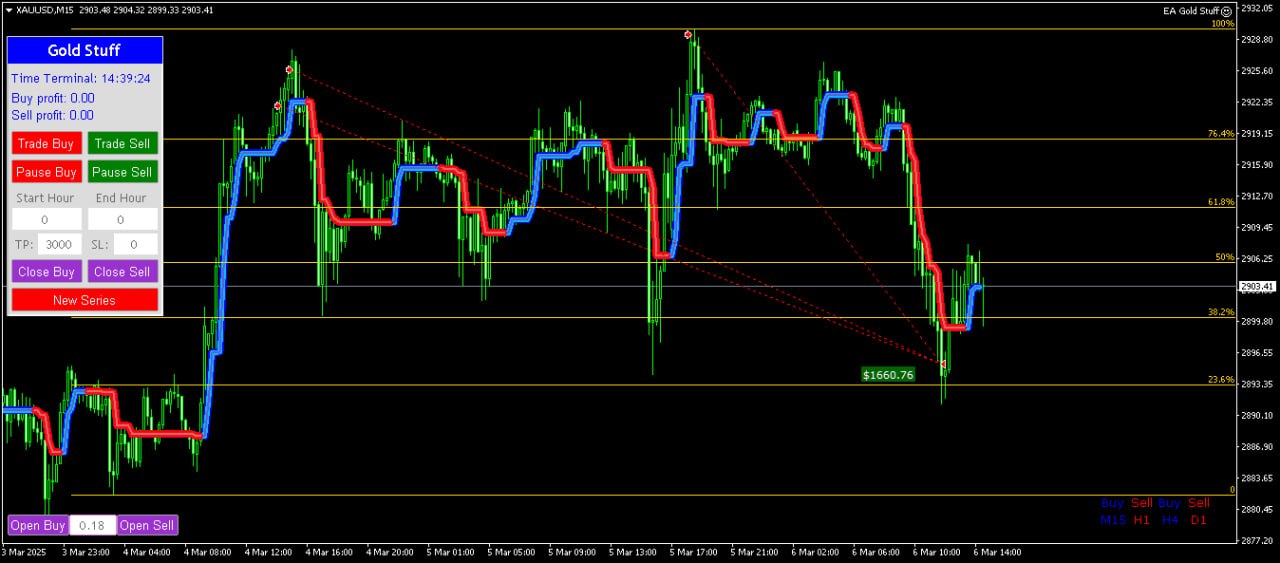1280x563 pixels.
Task: Click the Open Buy button
Action: pos(38,525)
